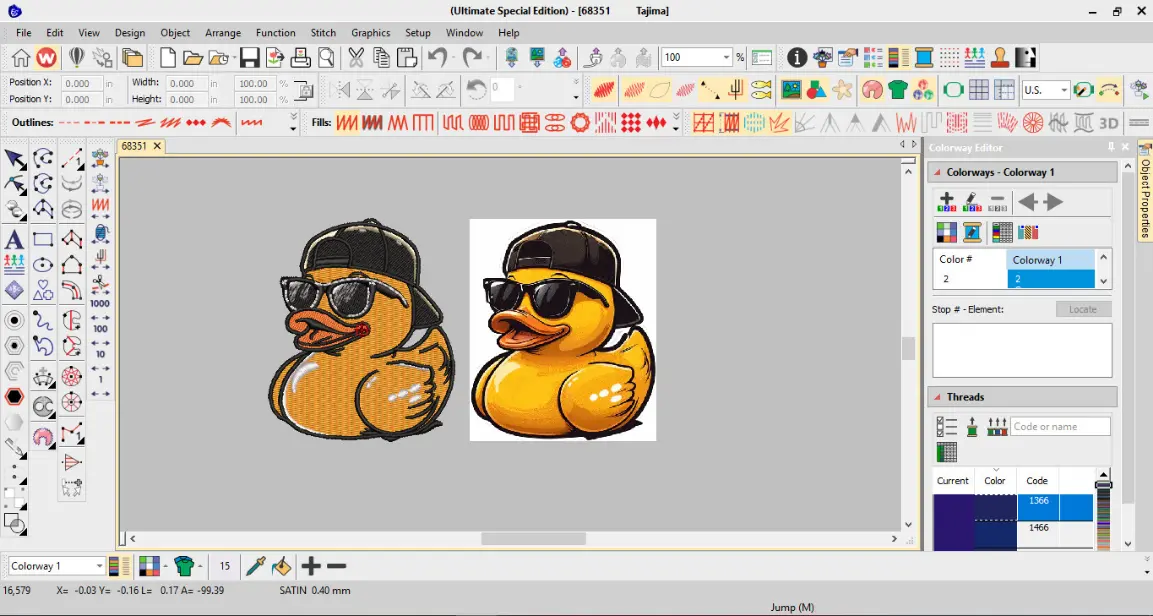Click the Code or name search field
Viewport: 1153px width, 616px height.
(1060, 426)
